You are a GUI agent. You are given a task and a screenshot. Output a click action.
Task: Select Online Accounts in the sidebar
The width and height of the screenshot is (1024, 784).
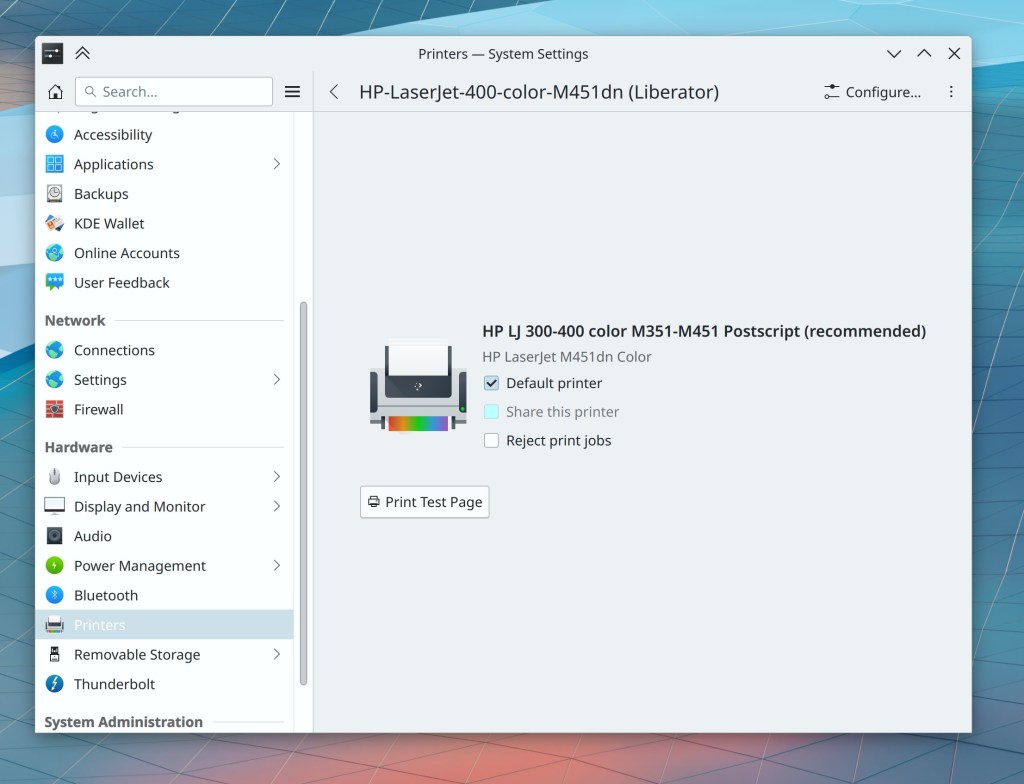[x=126, y=254]
